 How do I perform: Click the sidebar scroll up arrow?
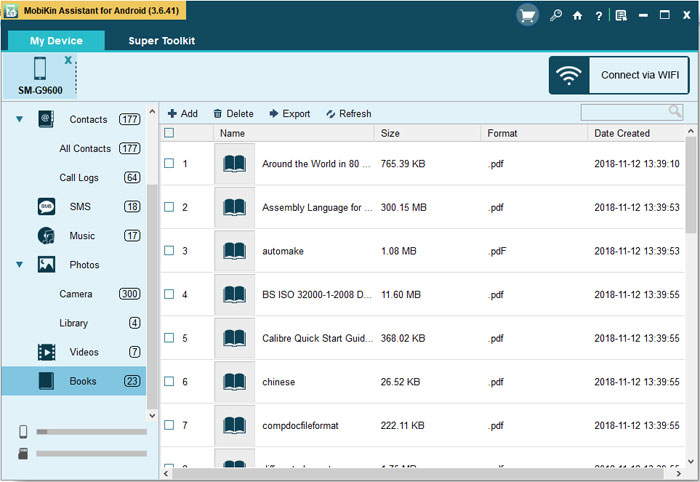[152, 112]
